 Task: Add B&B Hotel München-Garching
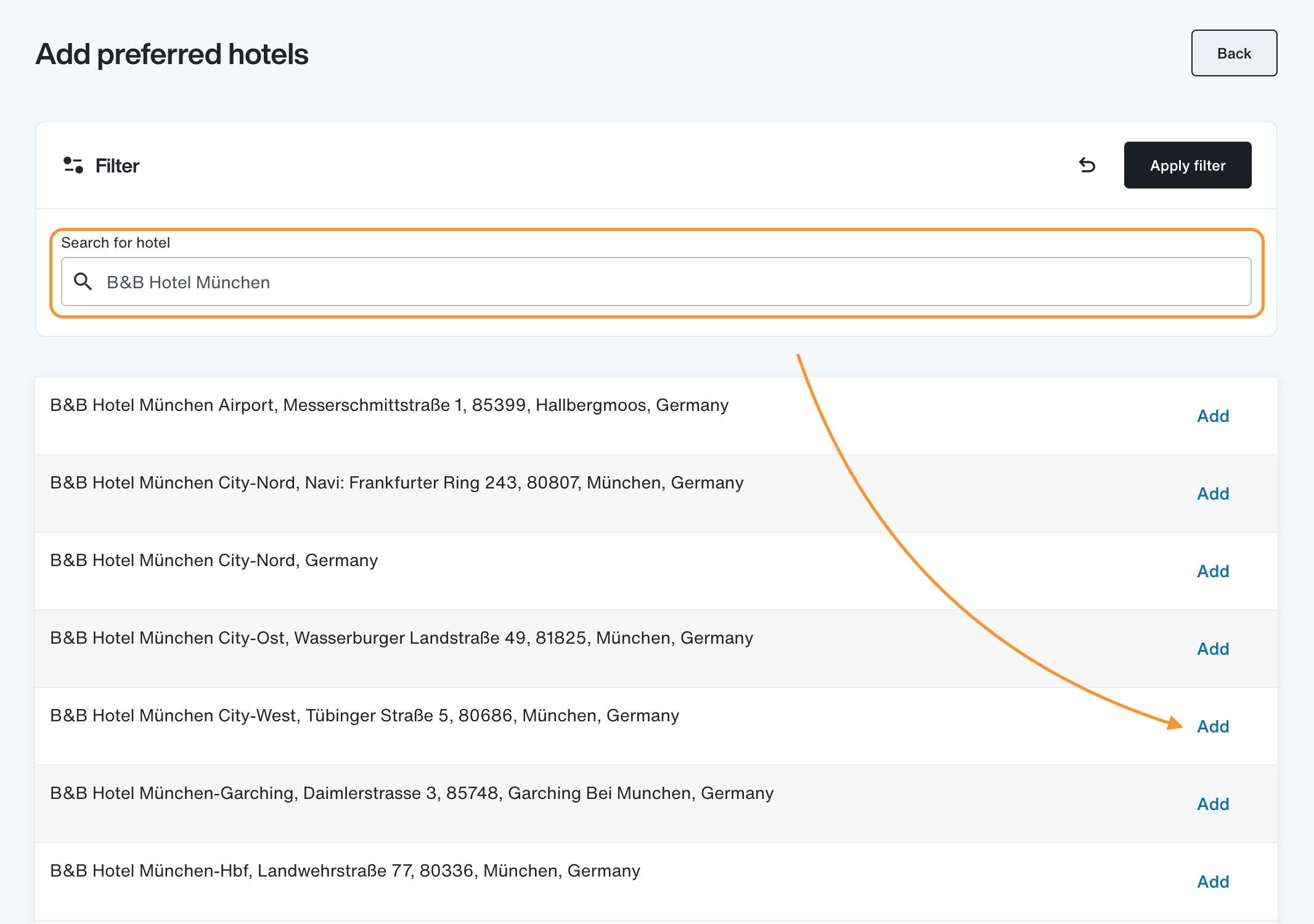click(x=1213, y=804)
